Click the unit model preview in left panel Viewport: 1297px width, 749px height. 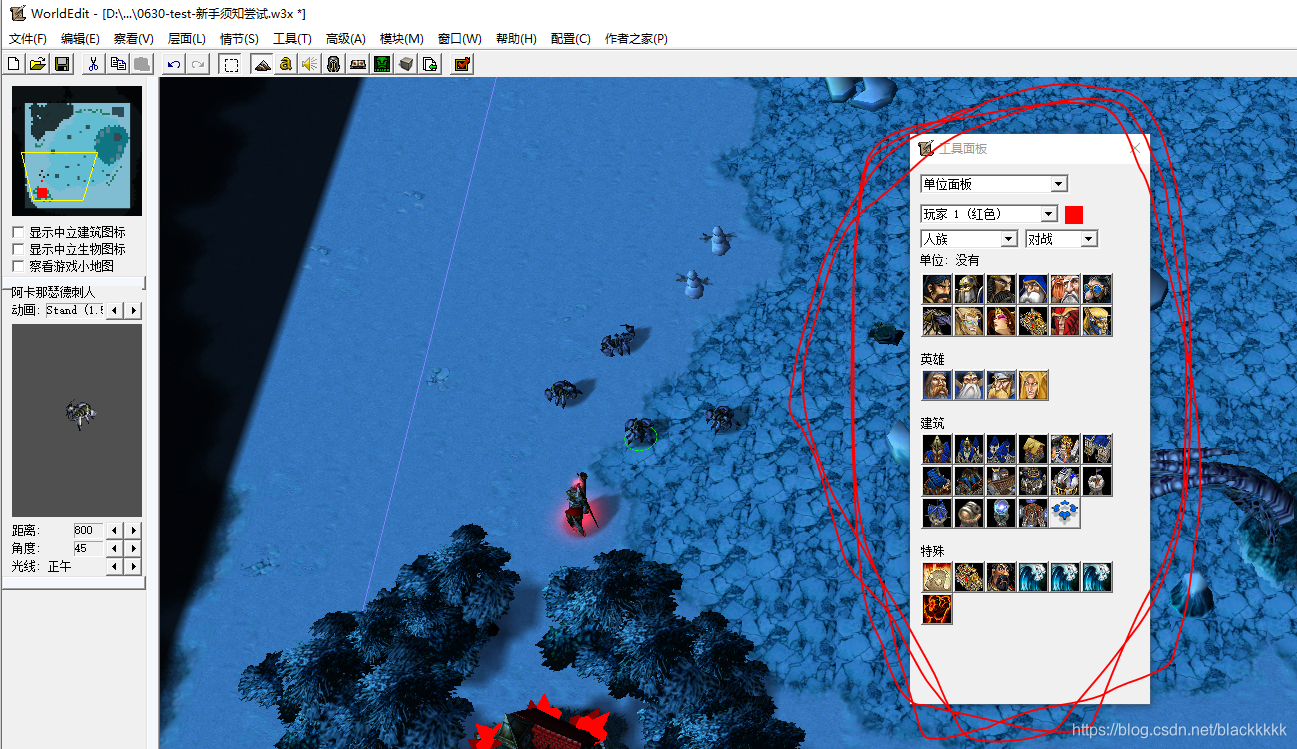pyautogui.click(x=77, y=420)
